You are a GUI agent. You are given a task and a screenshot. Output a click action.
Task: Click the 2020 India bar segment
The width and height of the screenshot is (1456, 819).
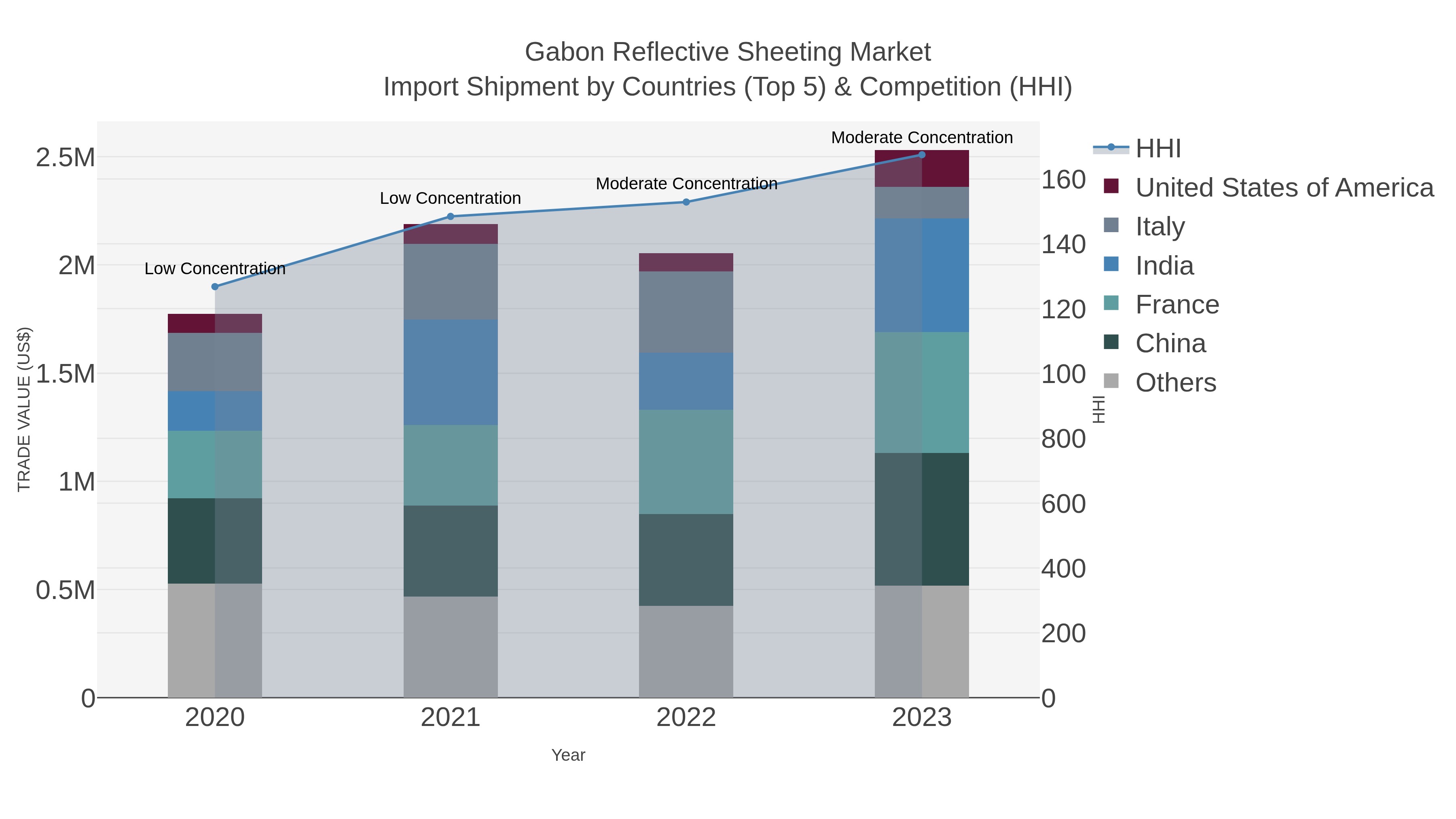(x=215, y=411)
